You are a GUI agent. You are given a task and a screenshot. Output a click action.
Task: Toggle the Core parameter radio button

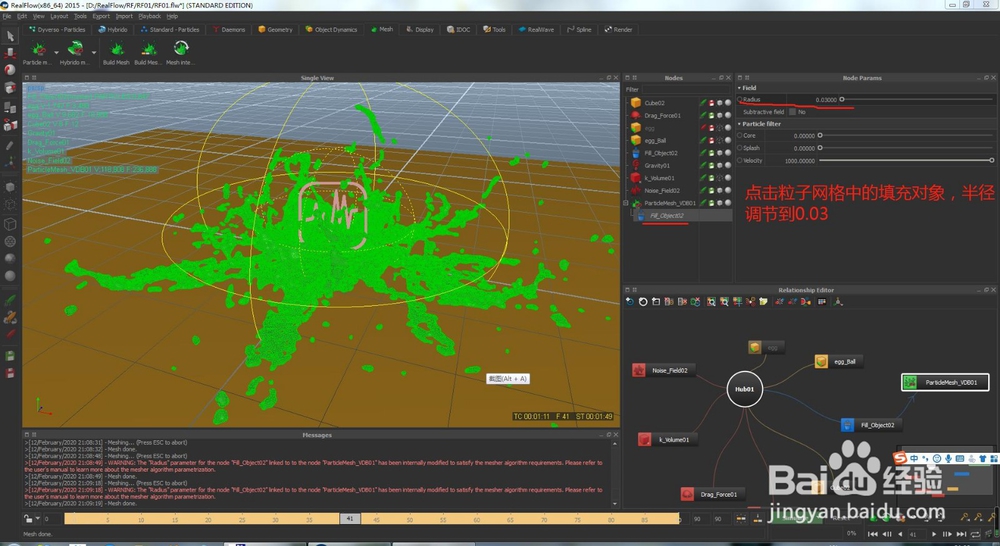(740, 135)
